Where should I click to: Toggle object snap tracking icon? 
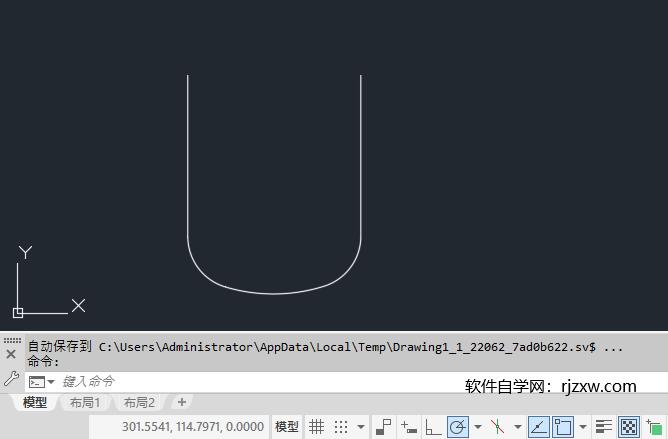538,427
